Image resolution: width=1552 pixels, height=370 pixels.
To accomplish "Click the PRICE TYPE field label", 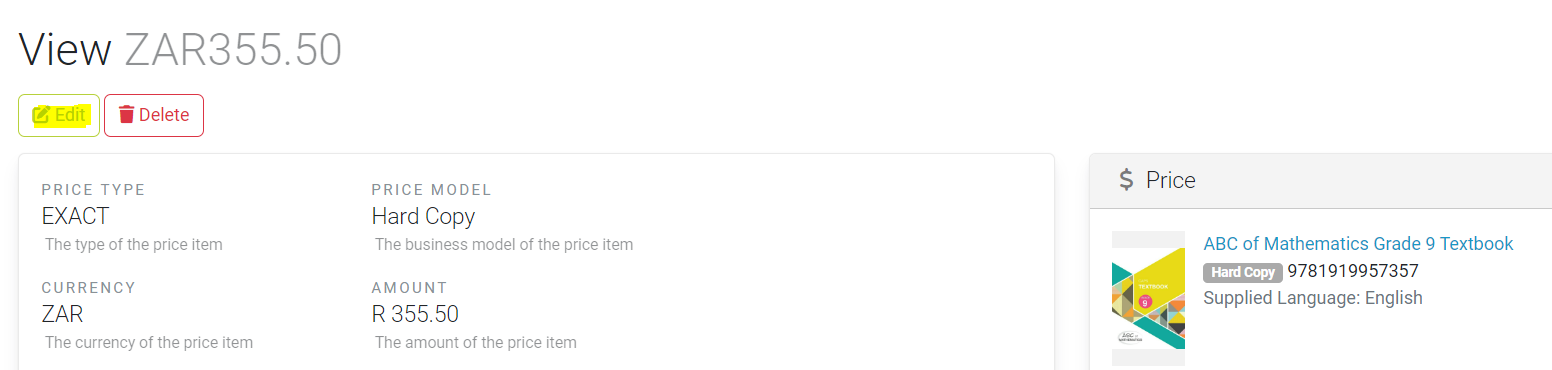I will click(93, 190).
